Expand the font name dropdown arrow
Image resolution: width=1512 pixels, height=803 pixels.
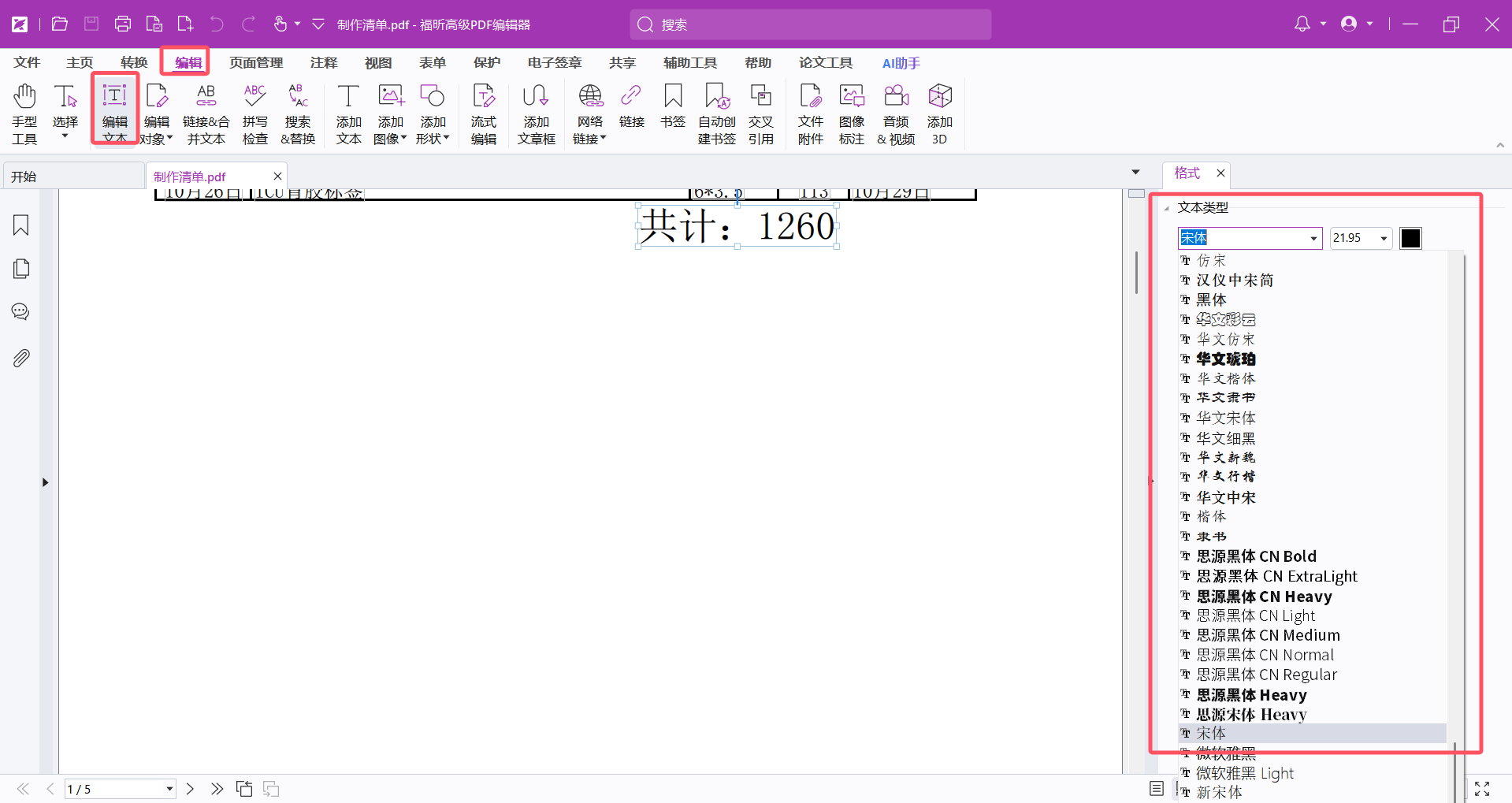(1313, 239)
